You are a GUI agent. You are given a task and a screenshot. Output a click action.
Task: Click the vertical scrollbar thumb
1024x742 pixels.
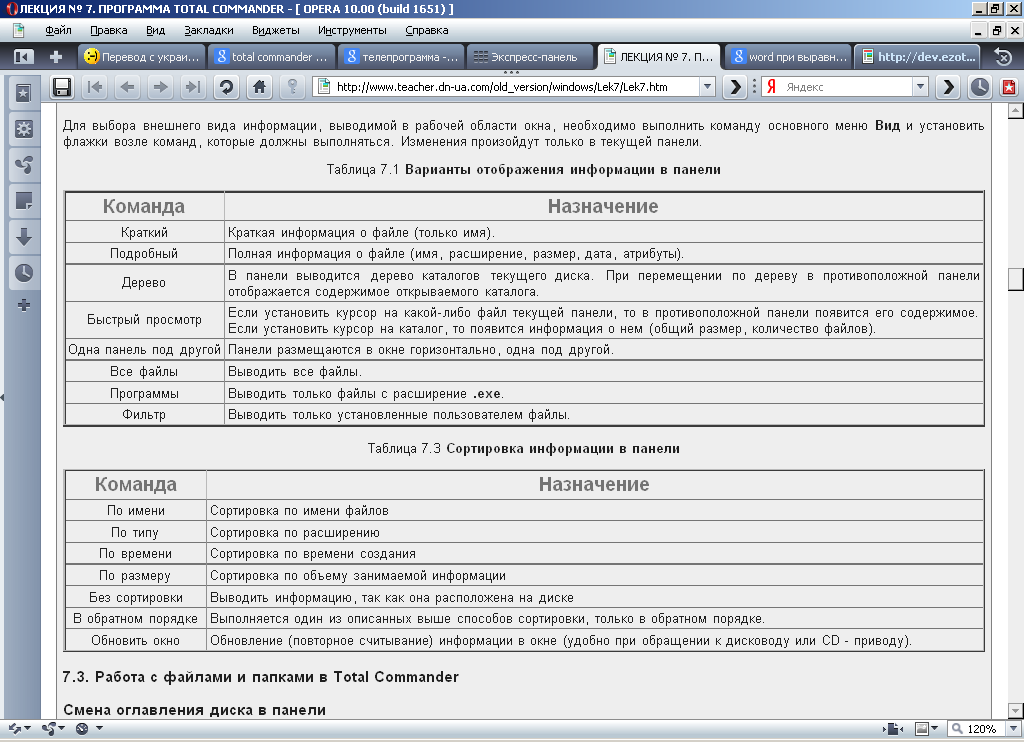1016,279
